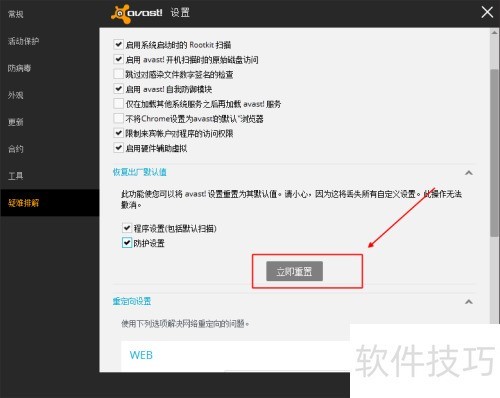Collapse the 恢复出厂默认值 section chevron
Viewport: 500px width, 398px height.
469,173
